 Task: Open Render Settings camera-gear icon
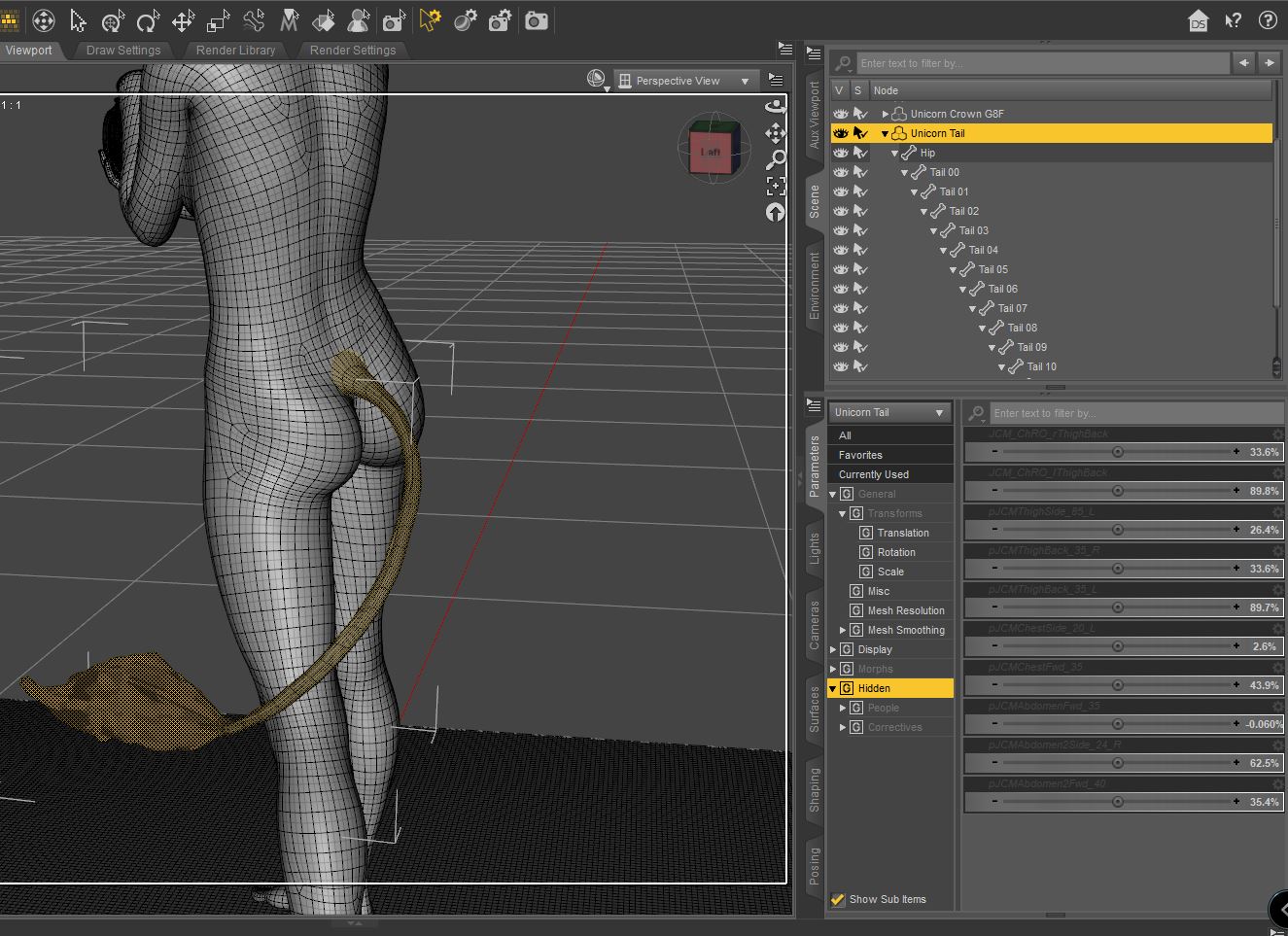[501, 20]
